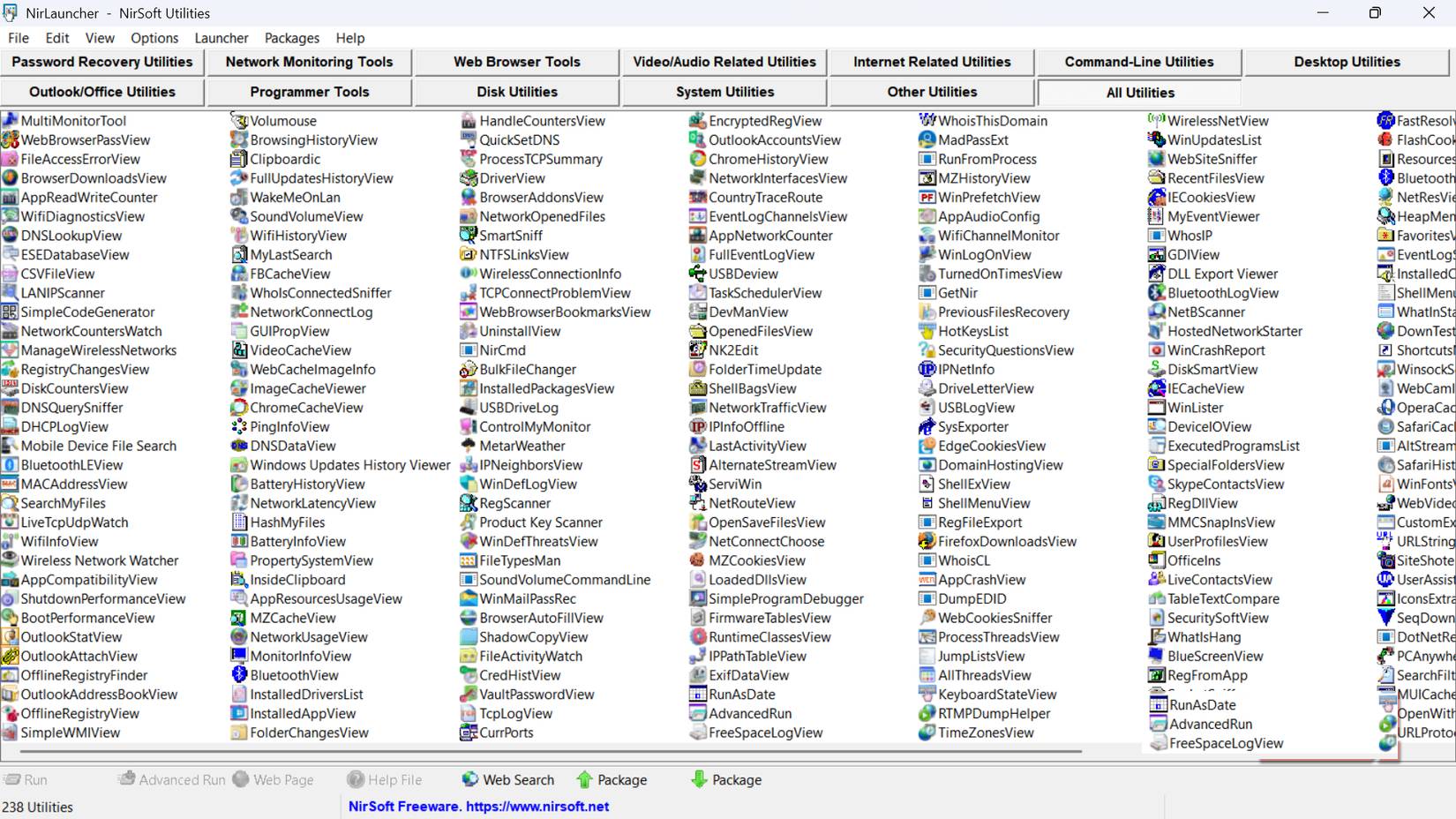Viewport: 1456px width, 819px height.
Task: Select the WebBrowserPassView utility icon
Action: [10, 140]
